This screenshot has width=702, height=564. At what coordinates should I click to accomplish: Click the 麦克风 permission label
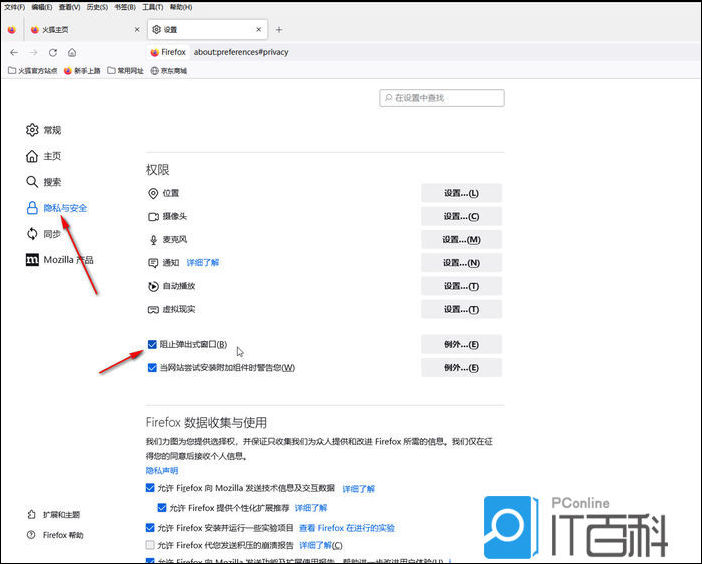coord(175,240)
